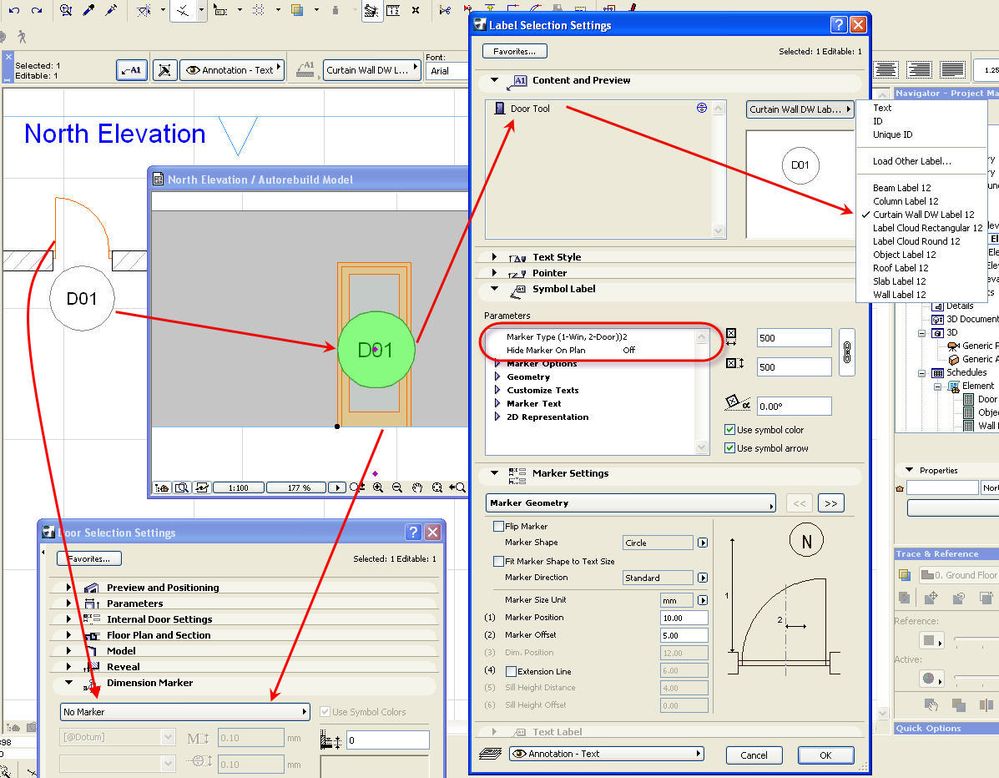Click Zoom Out in North Elevation window
Image resolution: width=999 pixels, height=778 pixels.
[397, 487]
